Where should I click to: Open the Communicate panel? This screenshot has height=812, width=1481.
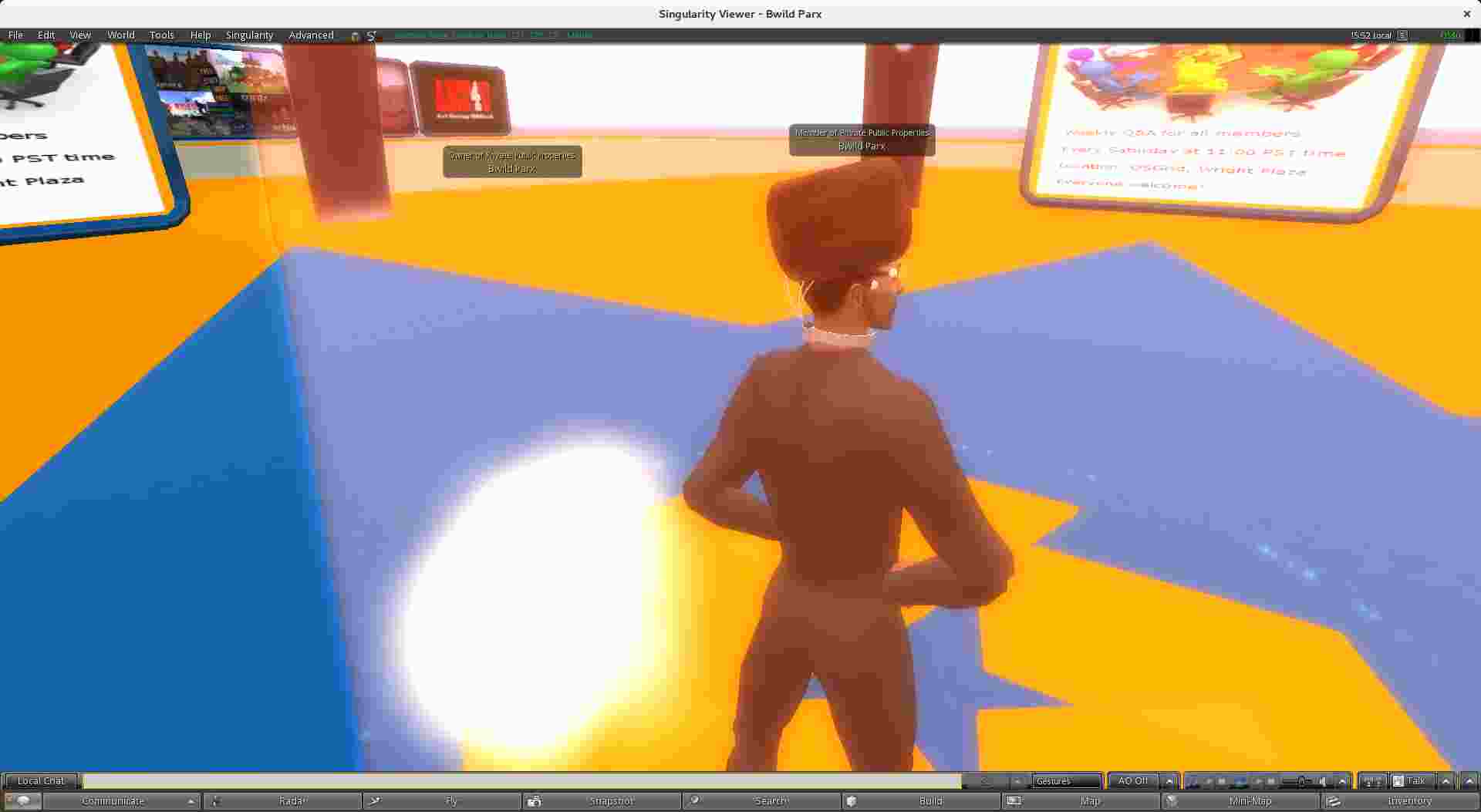pos(113,801)
